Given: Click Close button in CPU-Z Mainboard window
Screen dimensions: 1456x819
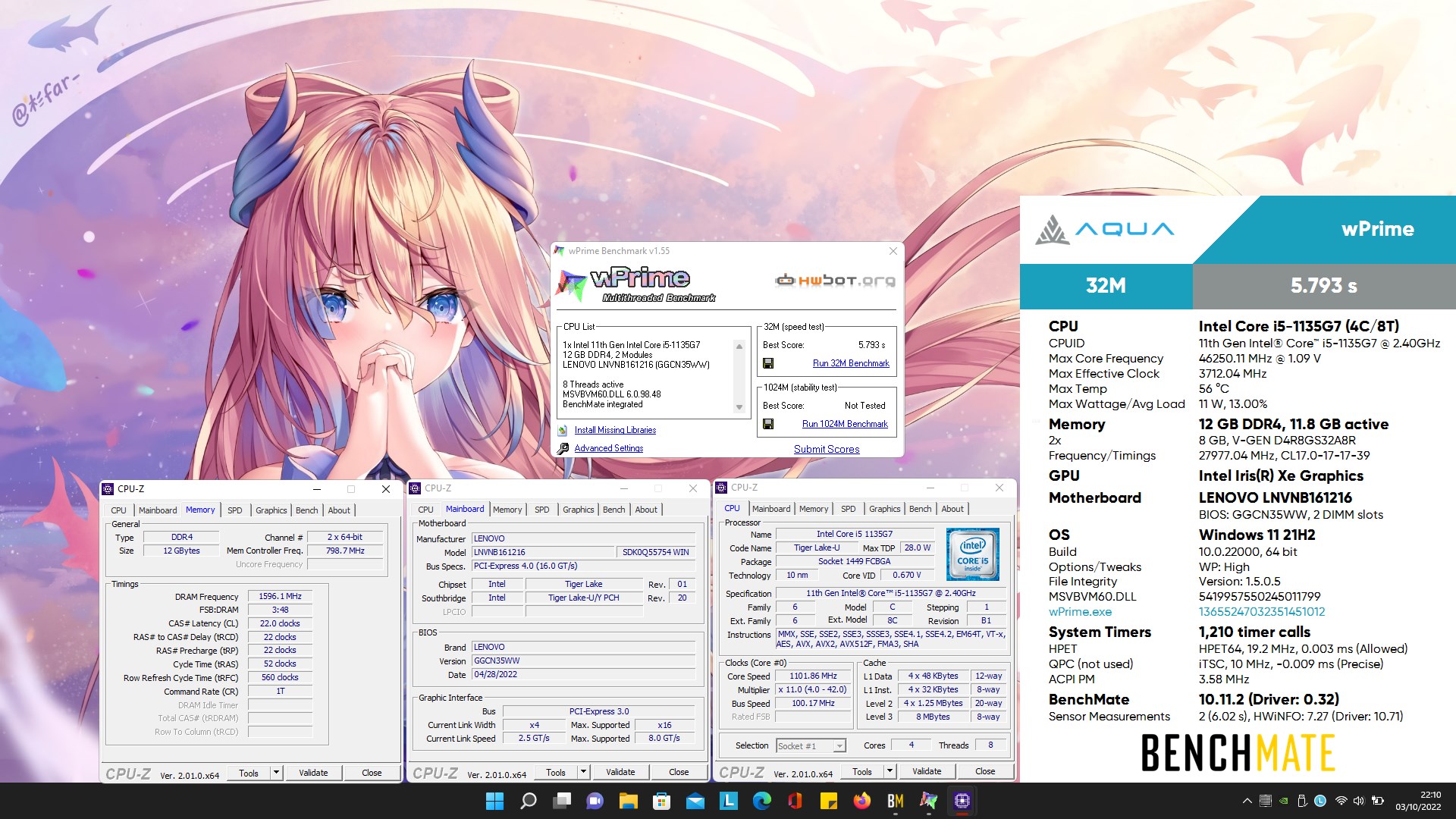Looking at the screenshot, I should [679, 772].
